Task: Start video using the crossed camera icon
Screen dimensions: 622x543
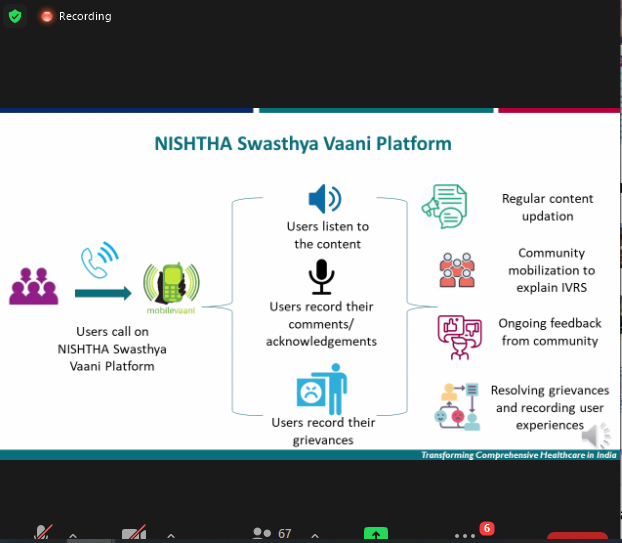Action: 134,533
